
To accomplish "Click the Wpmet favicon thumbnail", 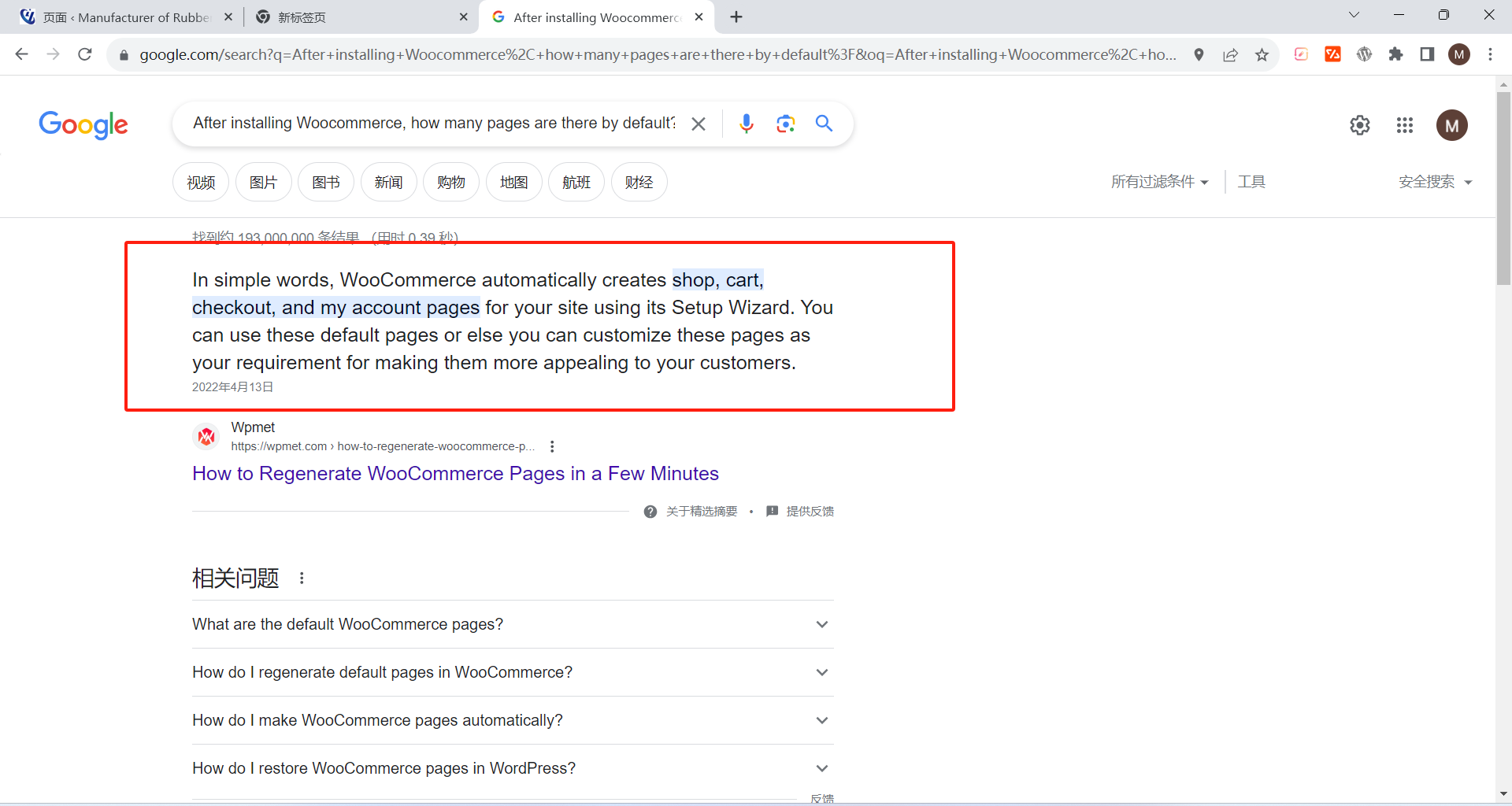I will coord(206,436).
